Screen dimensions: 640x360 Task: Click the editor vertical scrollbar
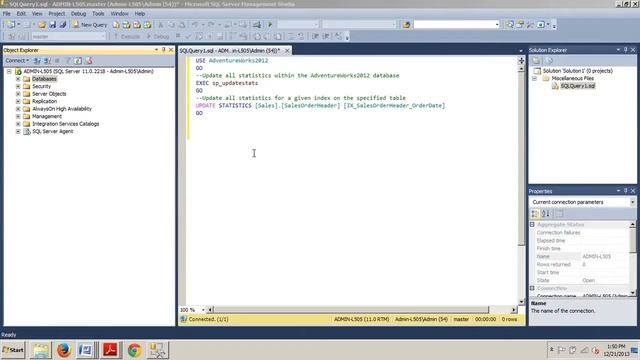(521, 185)
